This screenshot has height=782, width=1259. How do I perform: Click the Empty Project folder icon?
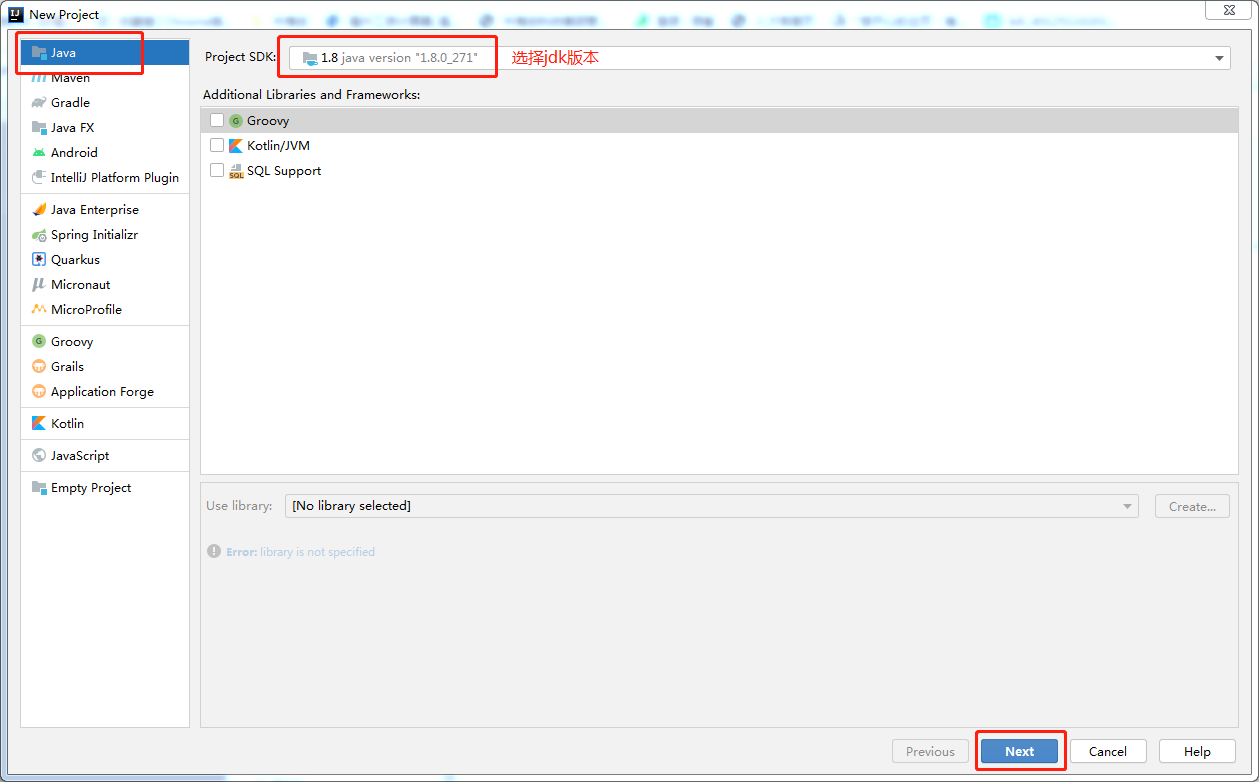(39, 488)
